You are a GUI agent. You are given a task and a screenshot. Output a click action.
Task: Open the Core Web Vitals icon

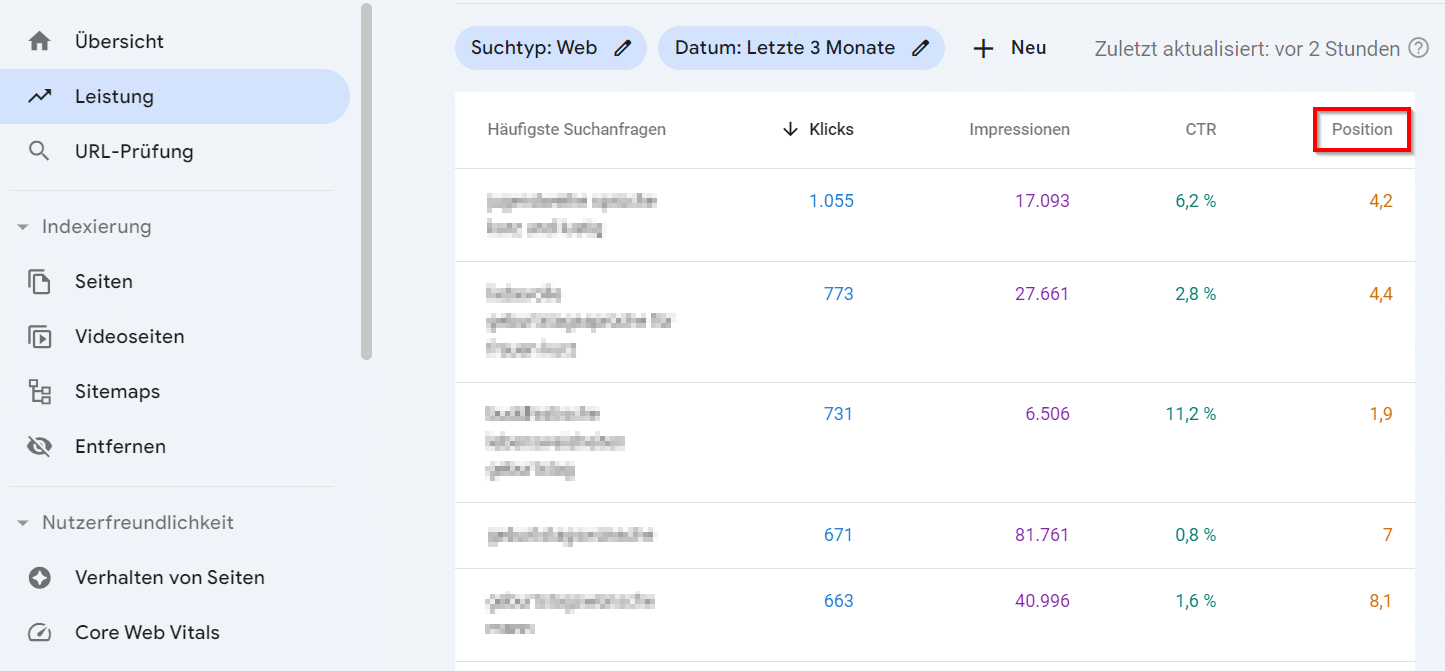click(x=40, y=632)
